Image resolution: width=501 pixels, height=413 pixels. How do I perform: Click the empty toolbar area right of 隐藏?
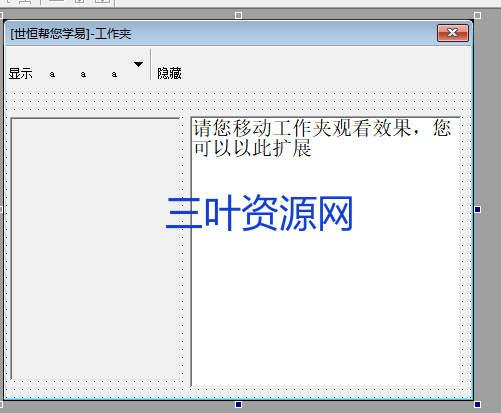pyautogui.click(x=327, y=67)
